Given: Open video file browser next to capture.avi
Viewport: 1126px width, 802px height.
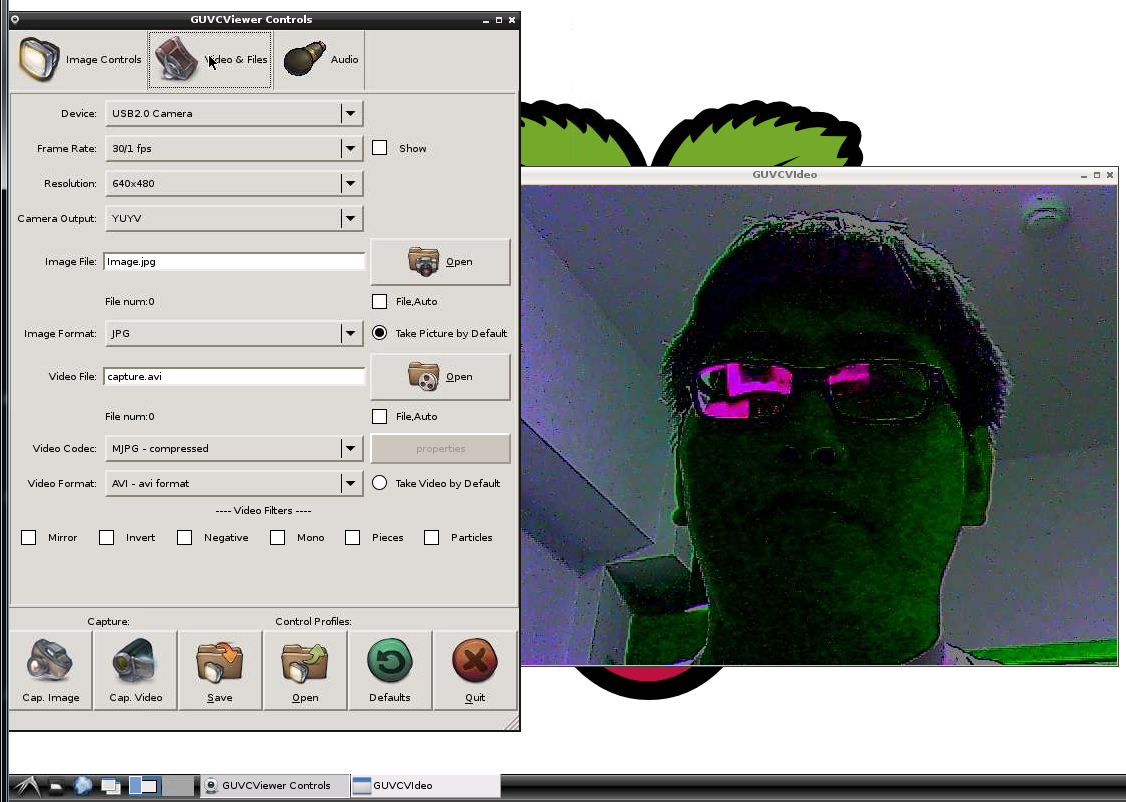Looking at the screenshot, I should 440,377.
